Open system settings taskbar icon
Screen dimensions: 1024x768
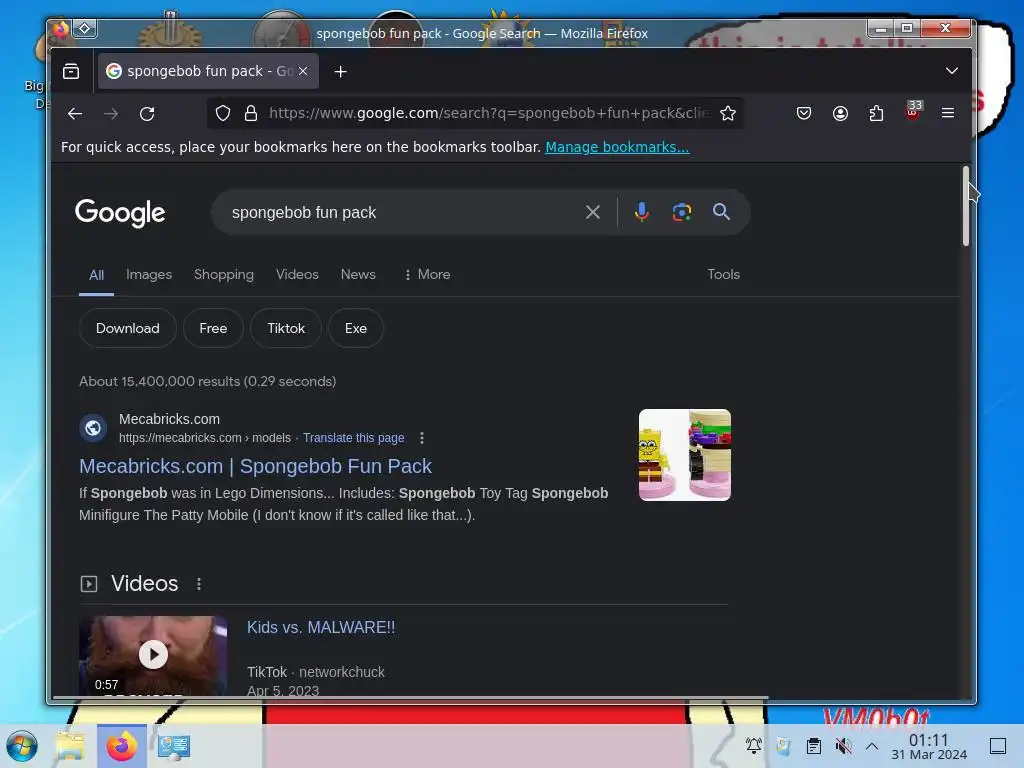173,746
